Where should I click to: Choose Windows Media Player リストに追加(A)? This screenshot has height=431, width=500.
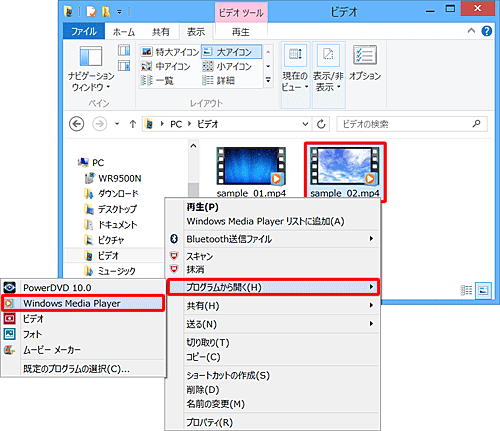(273, 221)
